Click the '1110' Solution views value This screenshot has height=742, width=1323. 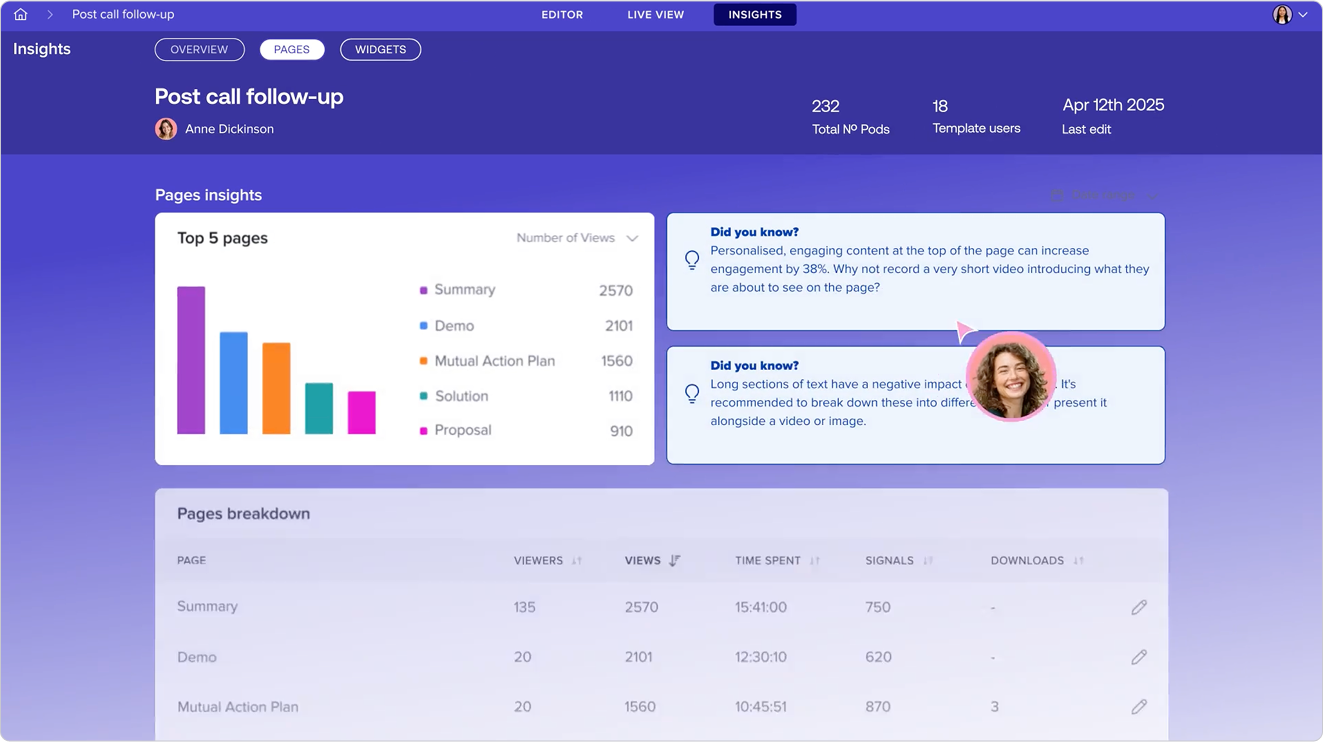(x=621, y=396)
